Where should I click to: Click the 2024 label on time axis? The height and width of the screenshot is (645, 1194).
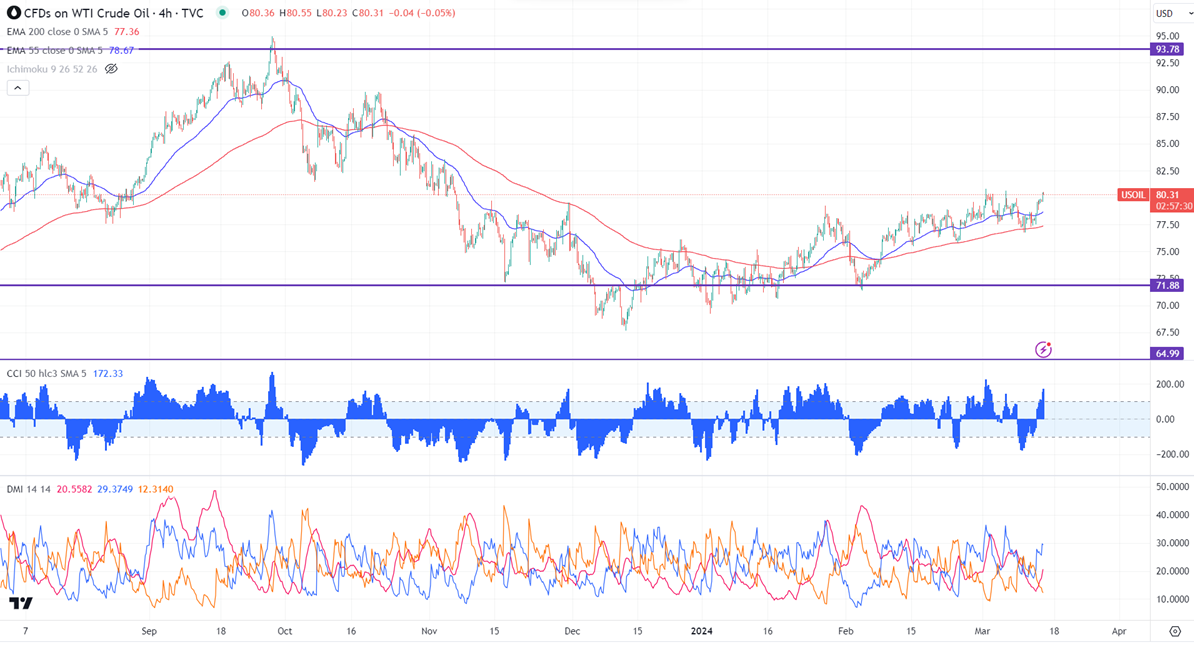click(701, 631)
